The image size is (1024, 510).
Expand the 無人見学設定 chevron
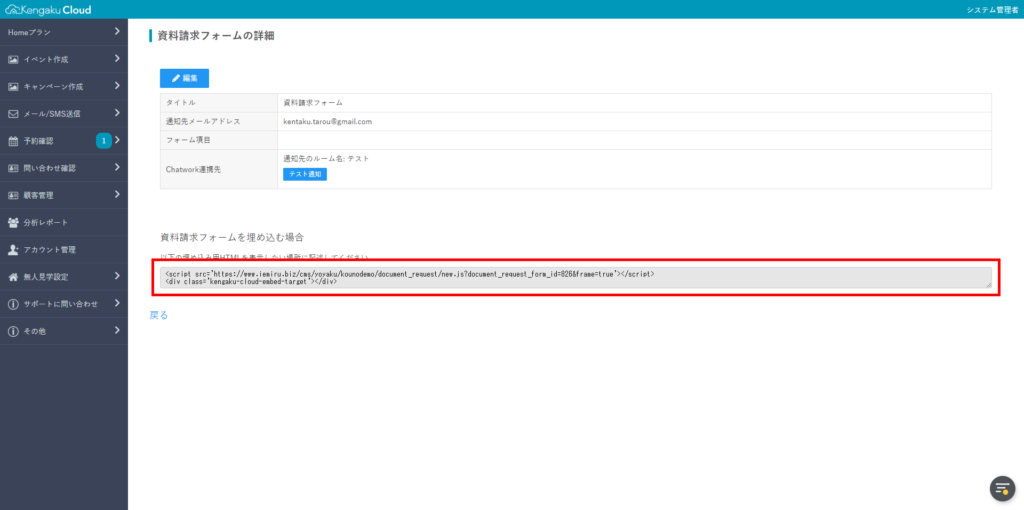117,276
